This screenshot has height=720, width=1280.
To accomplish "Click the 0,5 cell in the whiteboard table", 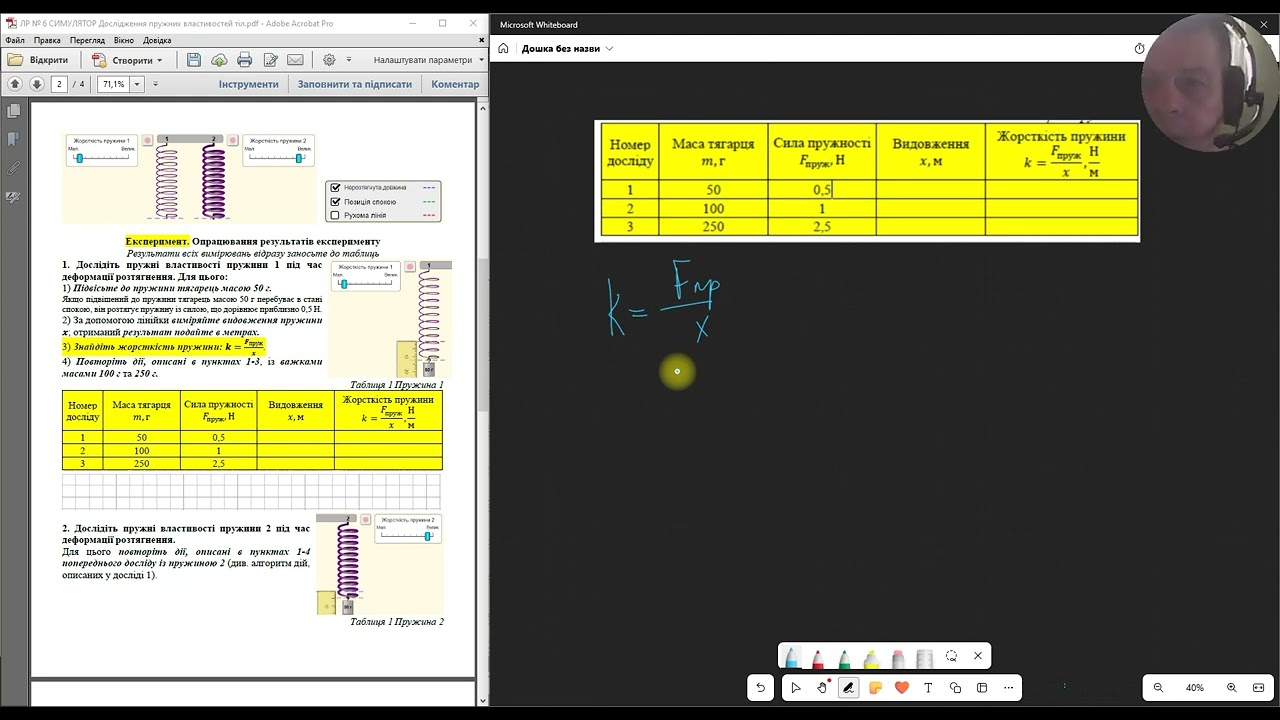I will [x=821, y=189].
